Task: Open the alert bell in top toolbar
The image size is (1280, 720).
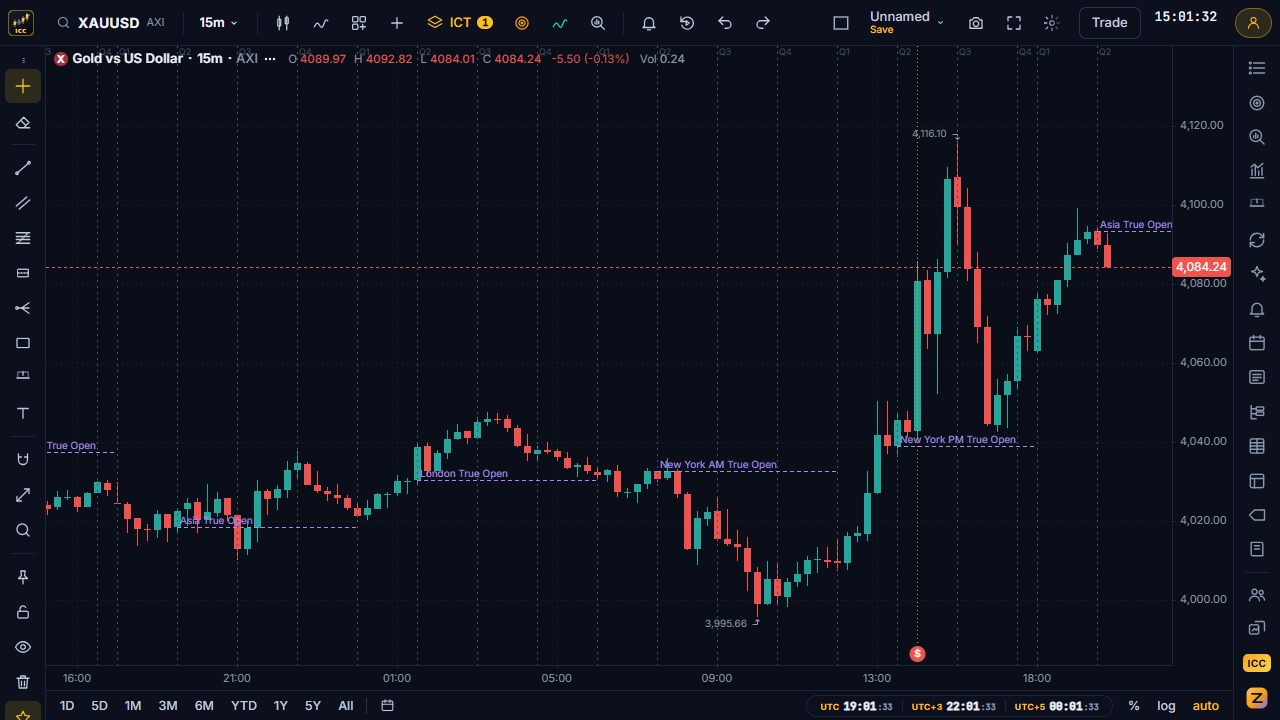Action: 648,22
